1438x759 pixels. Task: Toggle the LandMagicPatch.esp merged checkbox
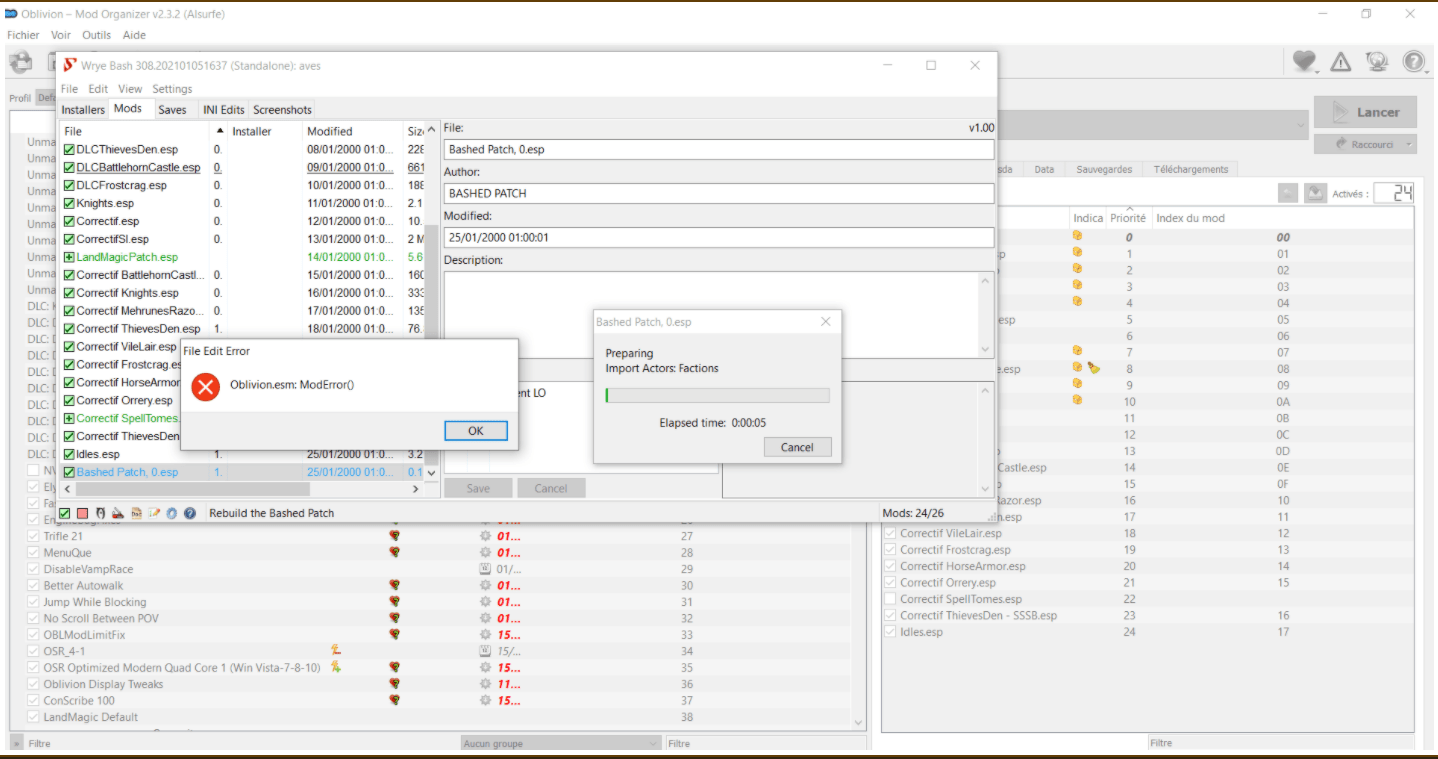coord(69,257)
